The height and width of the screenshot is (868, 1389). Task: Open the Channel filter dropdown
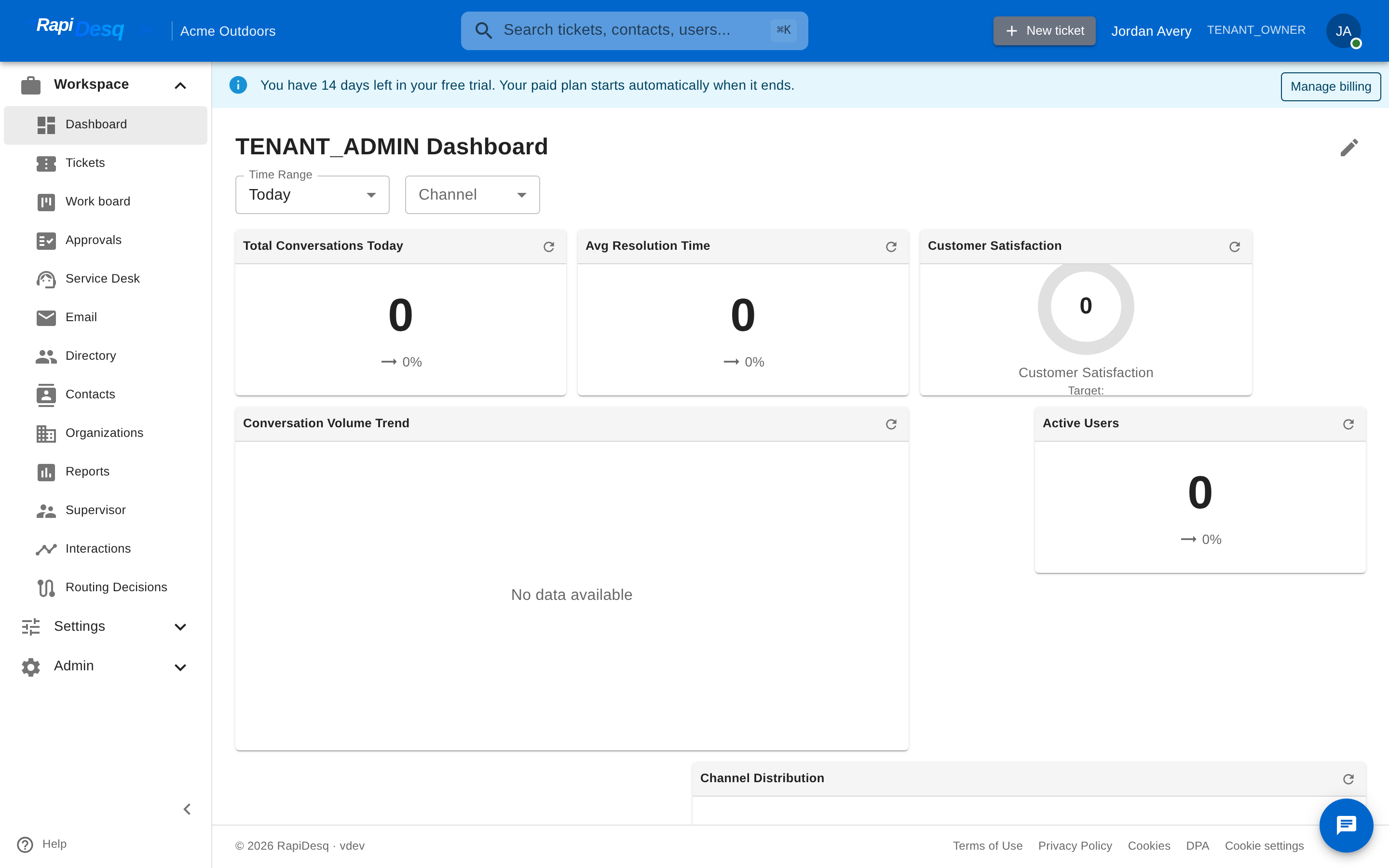[472, 195]
